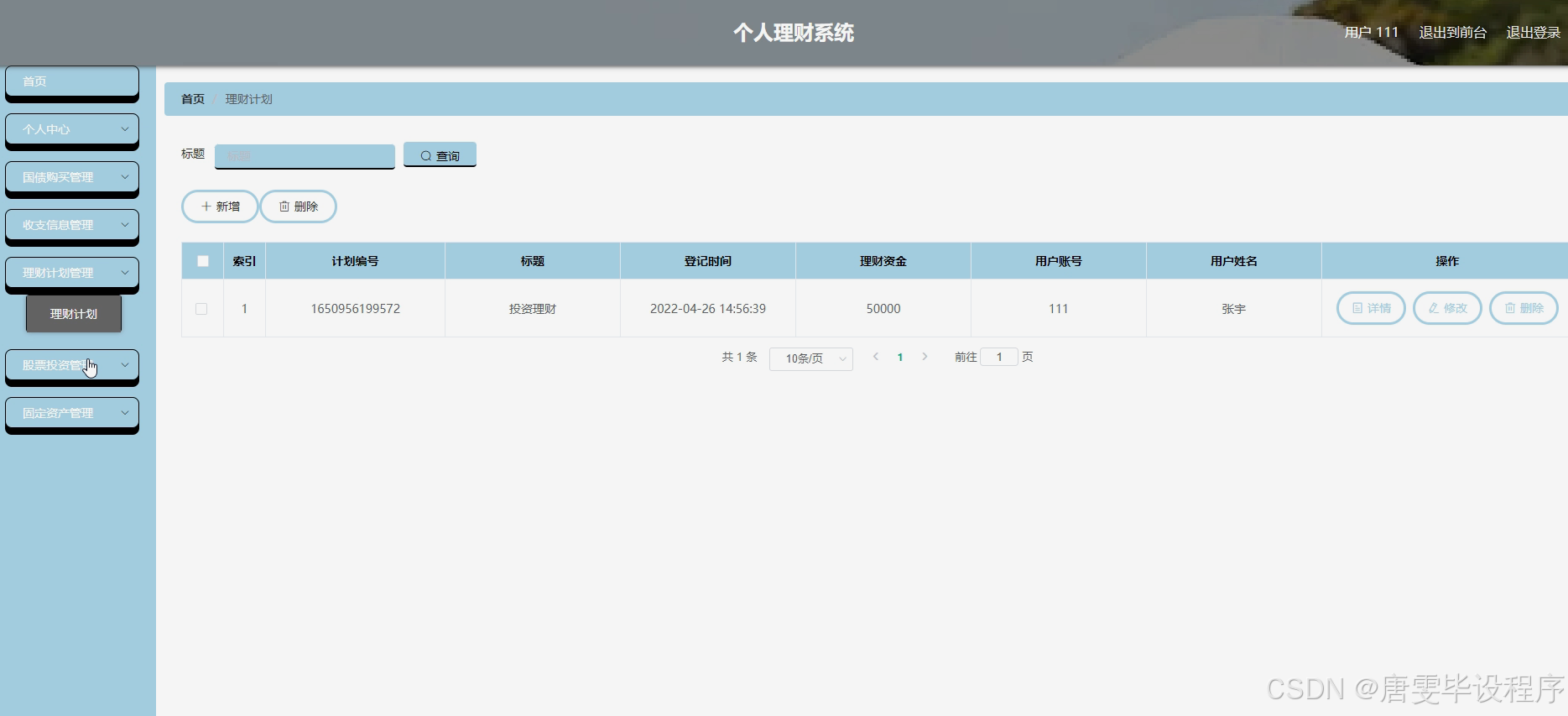Click the 张宇 user name cell
The width and height of the screenshot is (1568, 716).
1233,309
